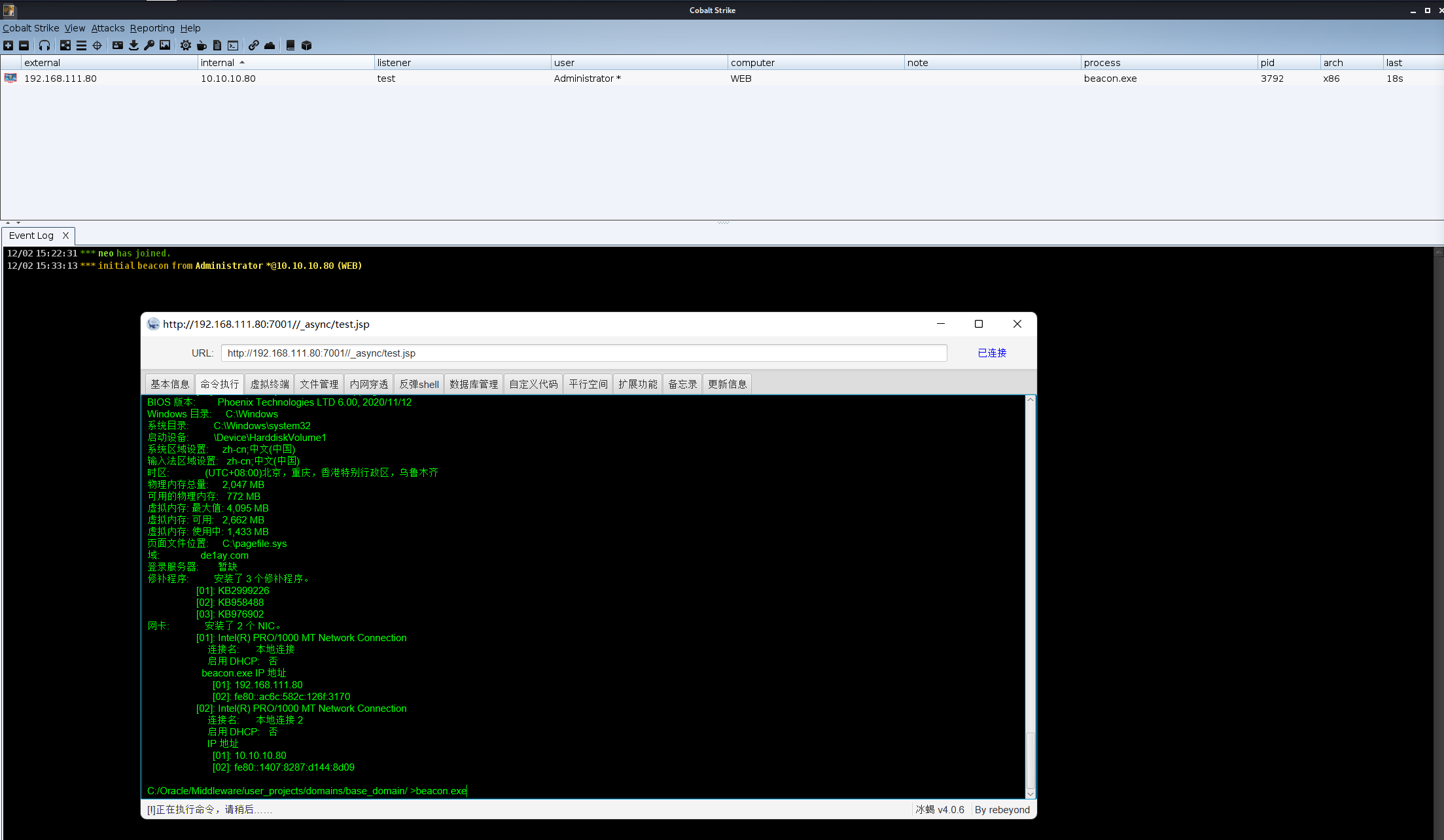Select session row 192.168.111.80
Image resolution: width=1444 pixels, height=840 pixels.
[722, 79]
